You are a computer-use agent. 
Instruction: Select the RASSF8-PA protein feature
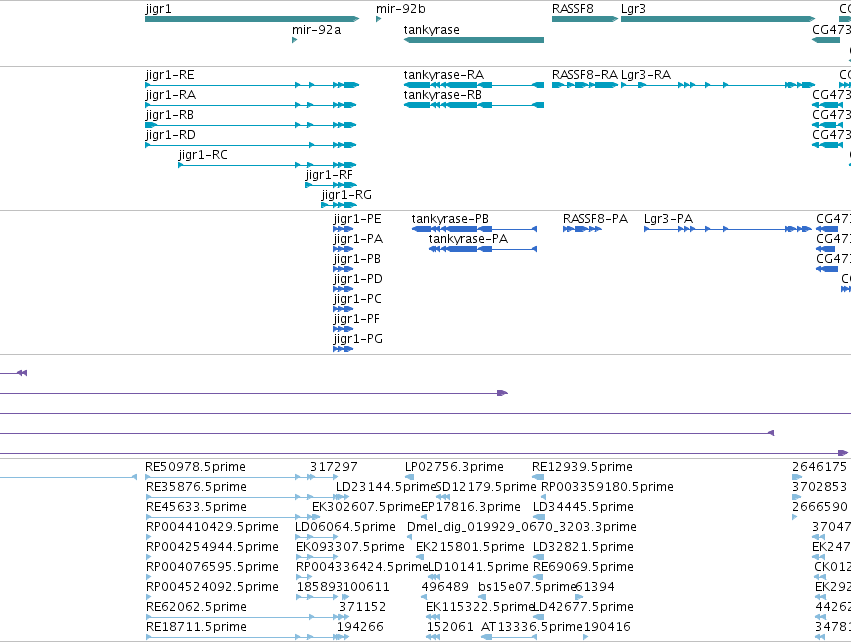pos(582,229)
